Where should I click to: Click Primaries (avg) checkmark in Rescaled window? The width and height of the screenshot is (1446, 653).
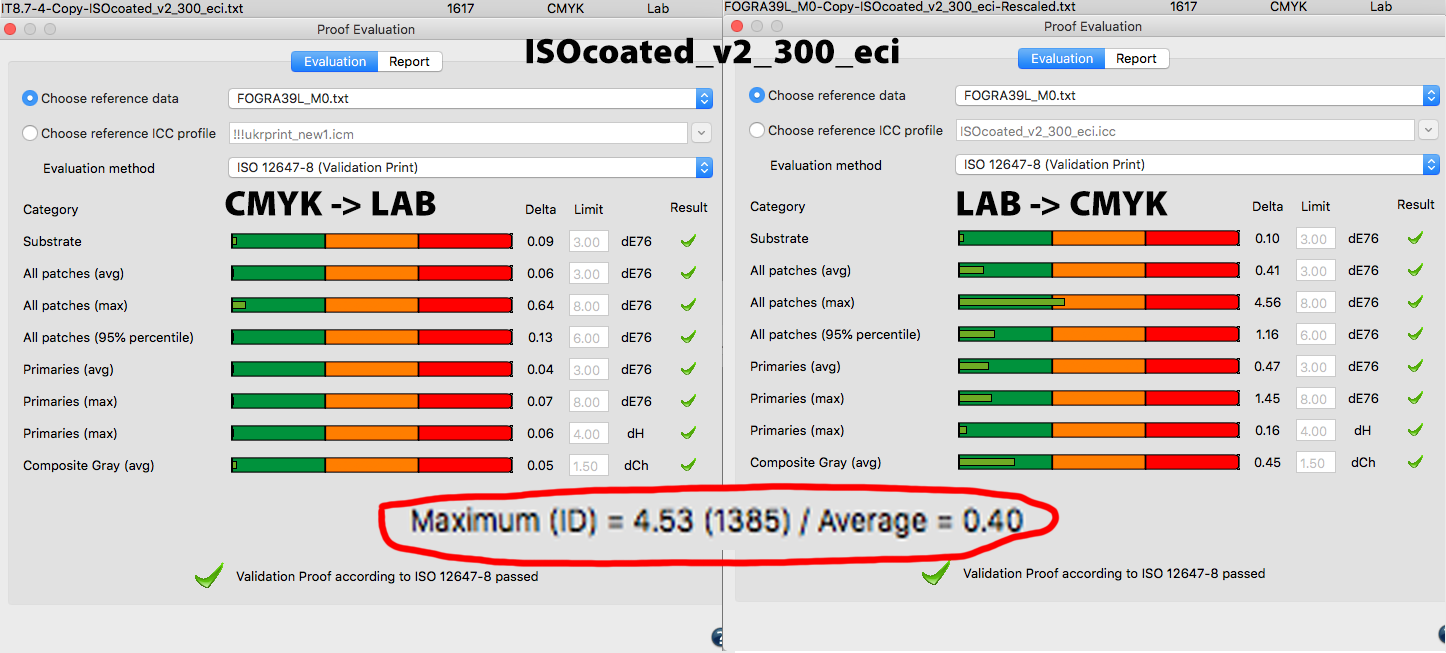(1415, 366)
